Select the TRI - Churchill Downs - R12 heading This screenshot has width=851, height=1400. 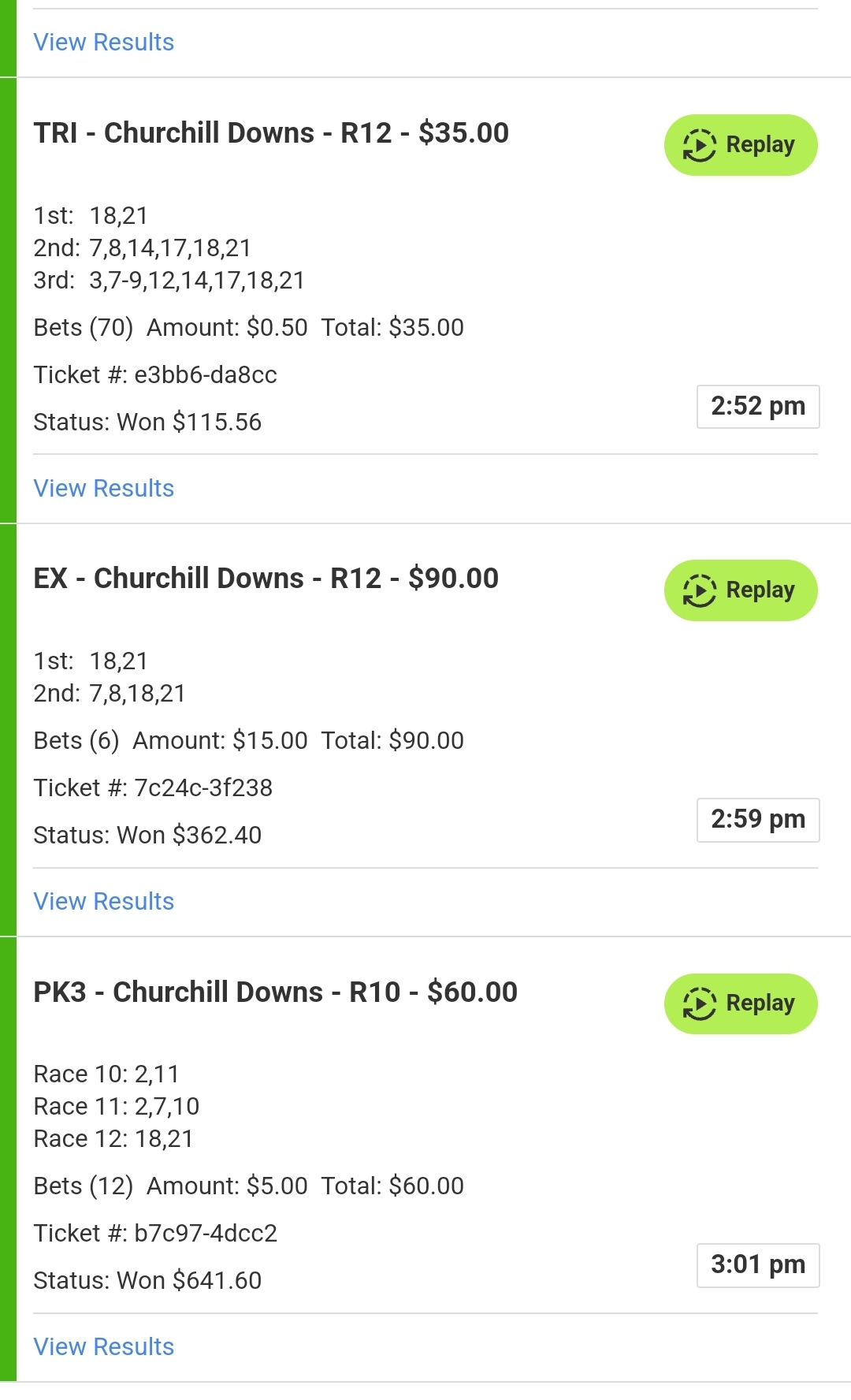pyautogui.click(x=271, y=133)
